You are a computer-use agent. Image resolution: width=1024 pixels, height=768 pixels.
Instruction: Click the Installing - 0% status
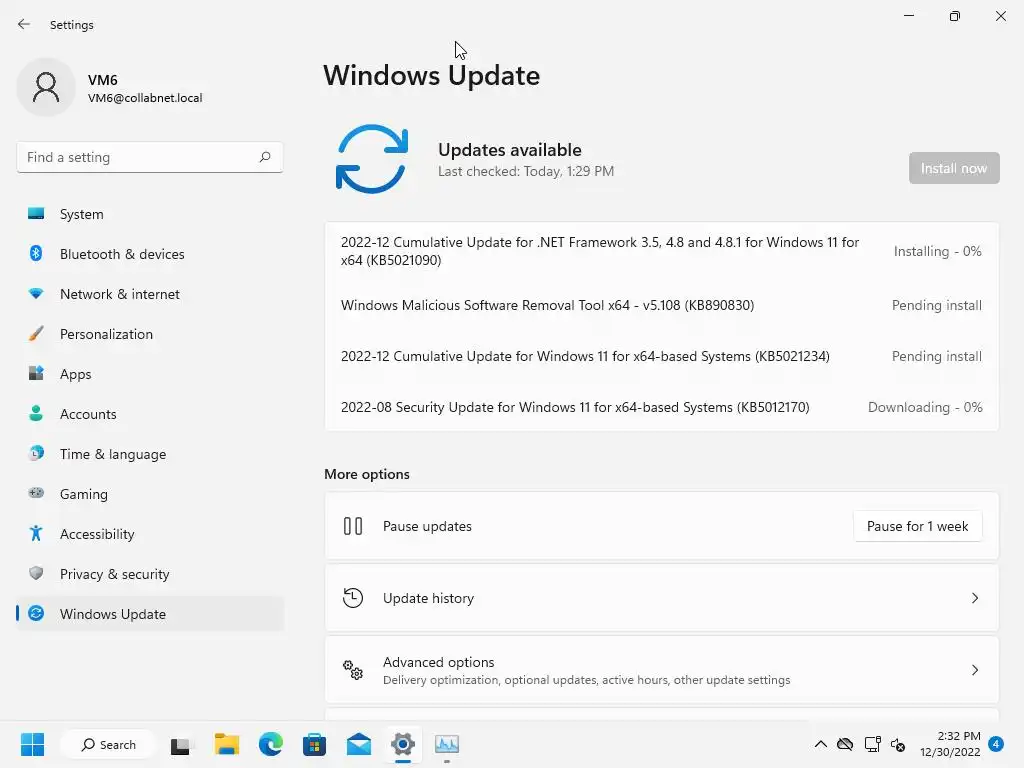(937, 251)
